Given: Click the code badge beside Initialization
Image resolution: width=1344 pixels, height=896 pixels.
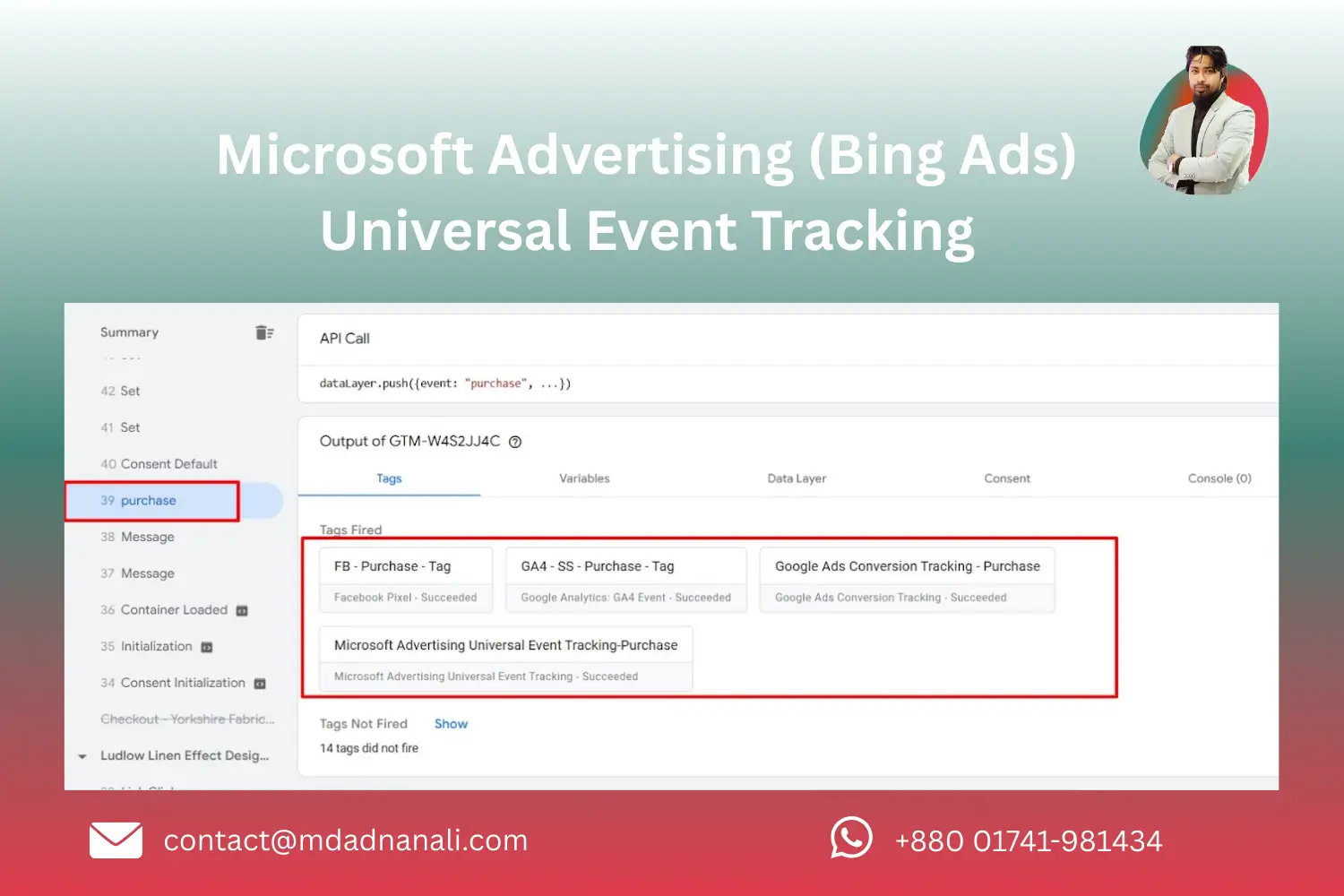Looking at the screenshot, I should pyautogui.click(x=207, y=646).
